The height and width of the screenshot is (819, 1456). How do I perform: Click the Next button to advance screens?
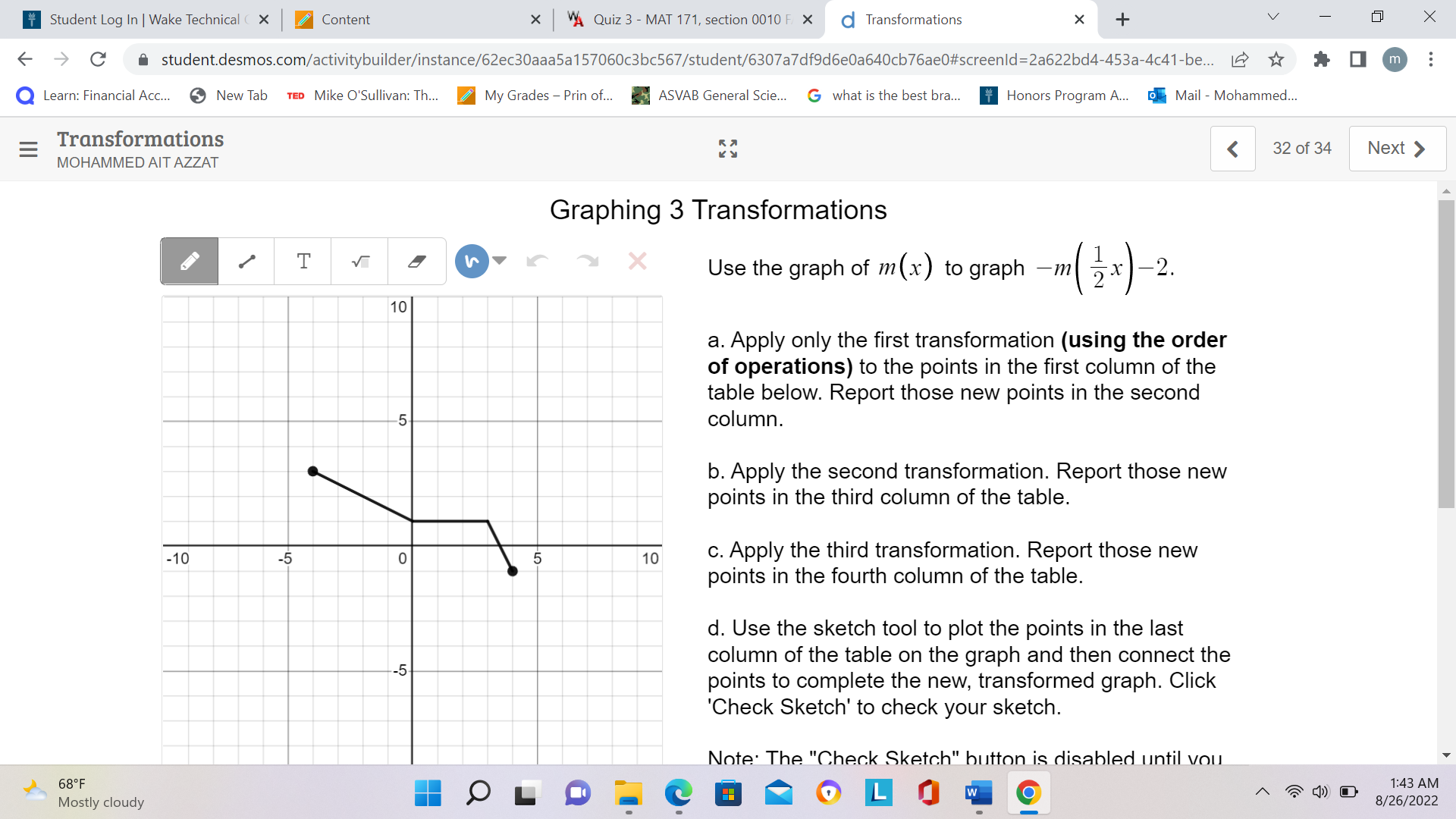(x=1397, y=148)
